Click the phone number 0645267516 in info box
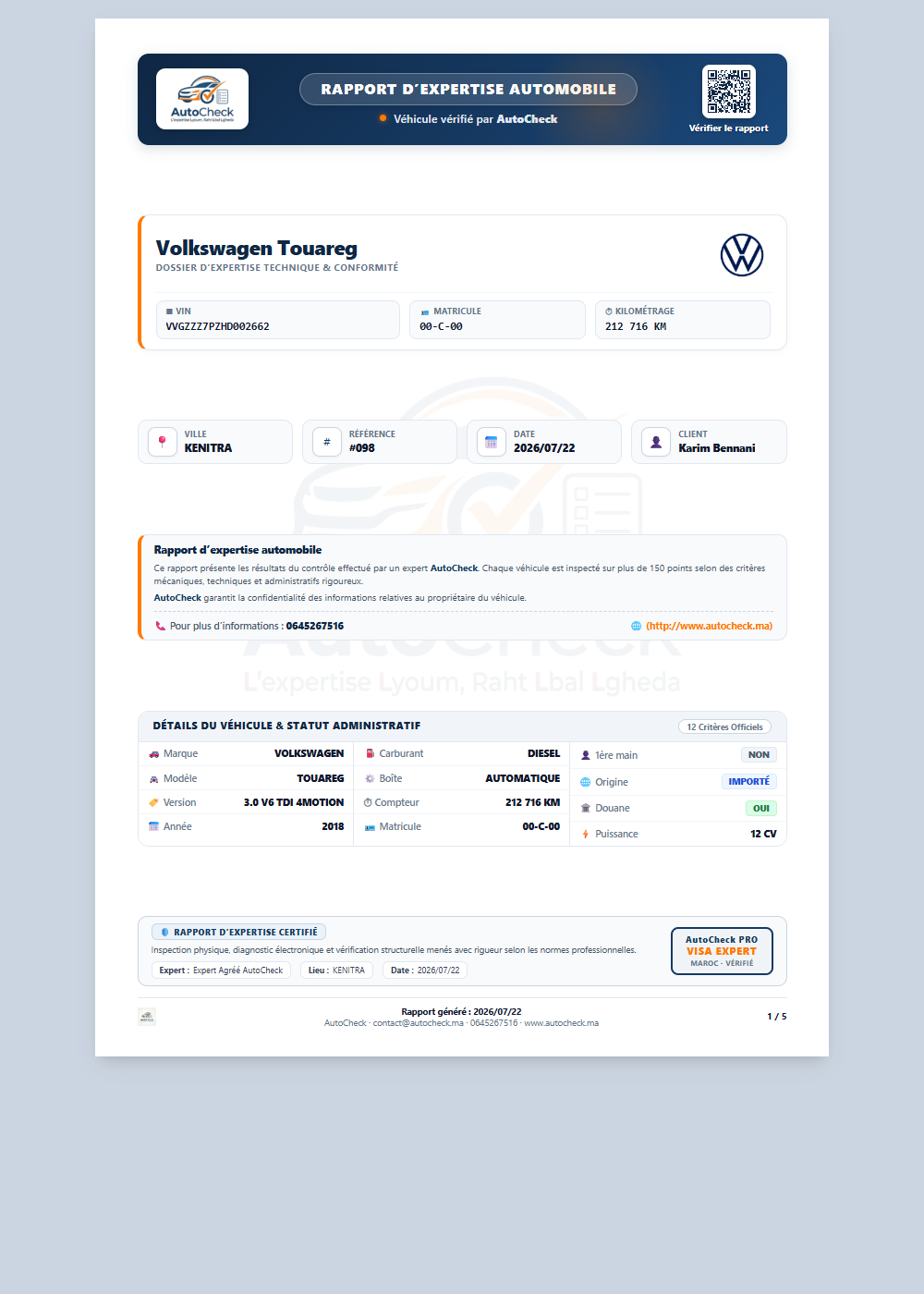Viewport: 924px width, 1294px height. pos(315,626)
